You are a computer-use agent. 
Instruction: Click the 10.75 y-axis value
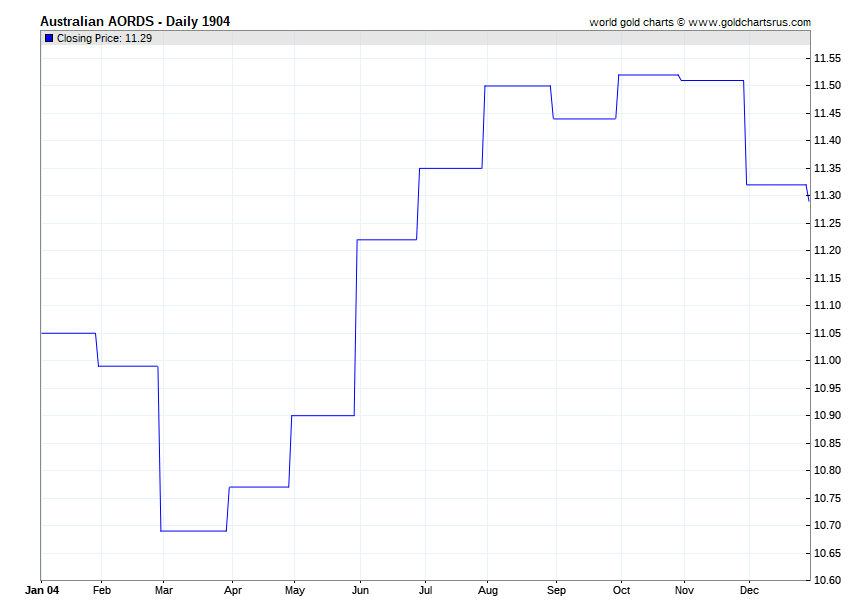[x=827, y=498]
